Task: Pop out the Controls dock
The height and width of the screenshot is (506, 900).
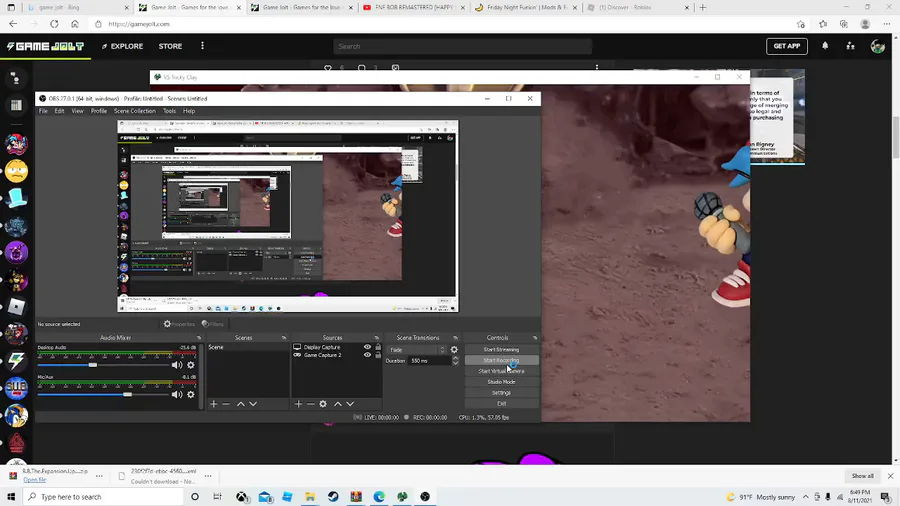Action: pyautogui.click(x=535, y=338)
